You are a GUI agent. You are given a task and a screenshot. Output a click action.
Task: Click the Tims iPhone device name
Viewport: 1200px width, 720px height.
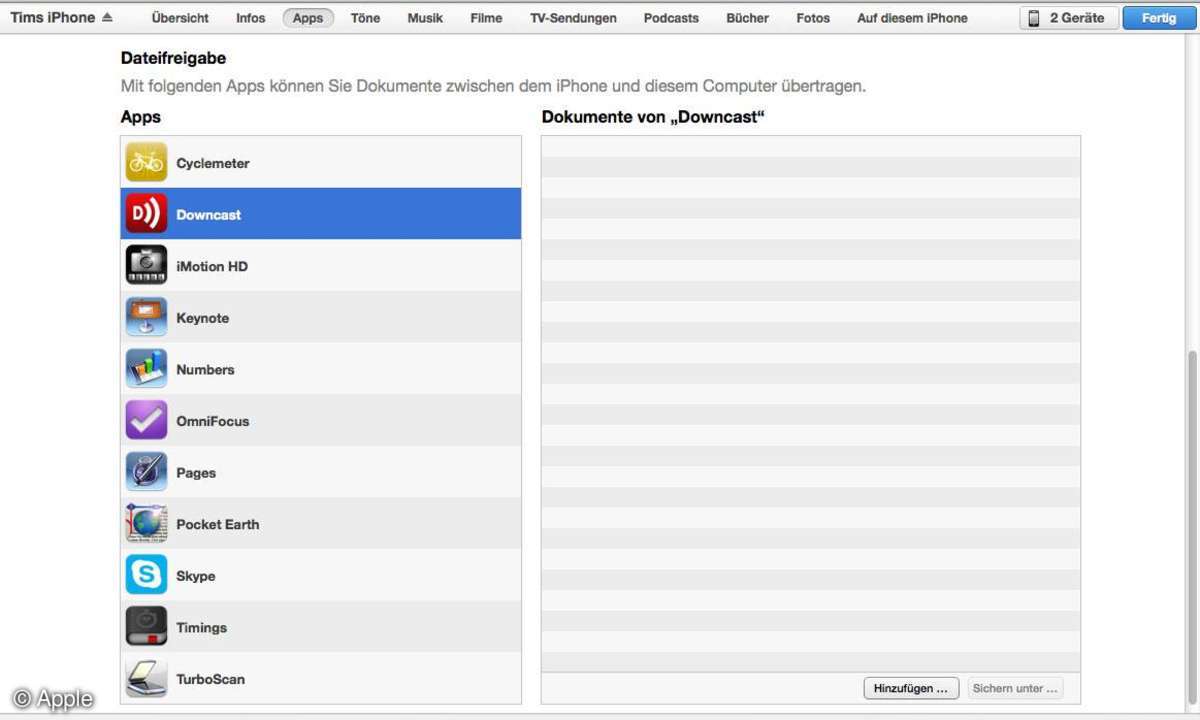52,17
